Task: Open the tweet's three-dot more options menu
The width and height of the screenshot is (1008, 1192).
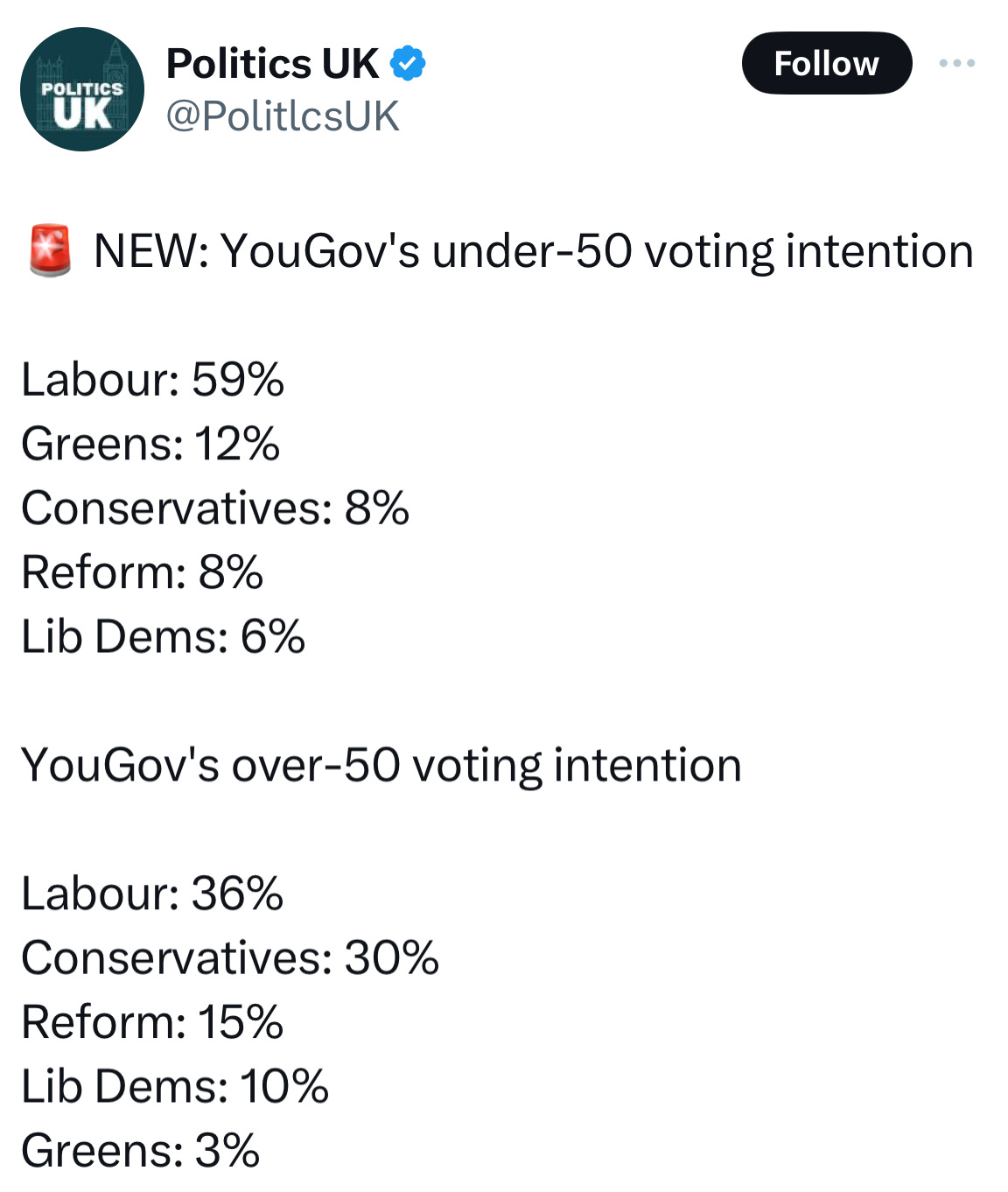Action: [956, 63]
